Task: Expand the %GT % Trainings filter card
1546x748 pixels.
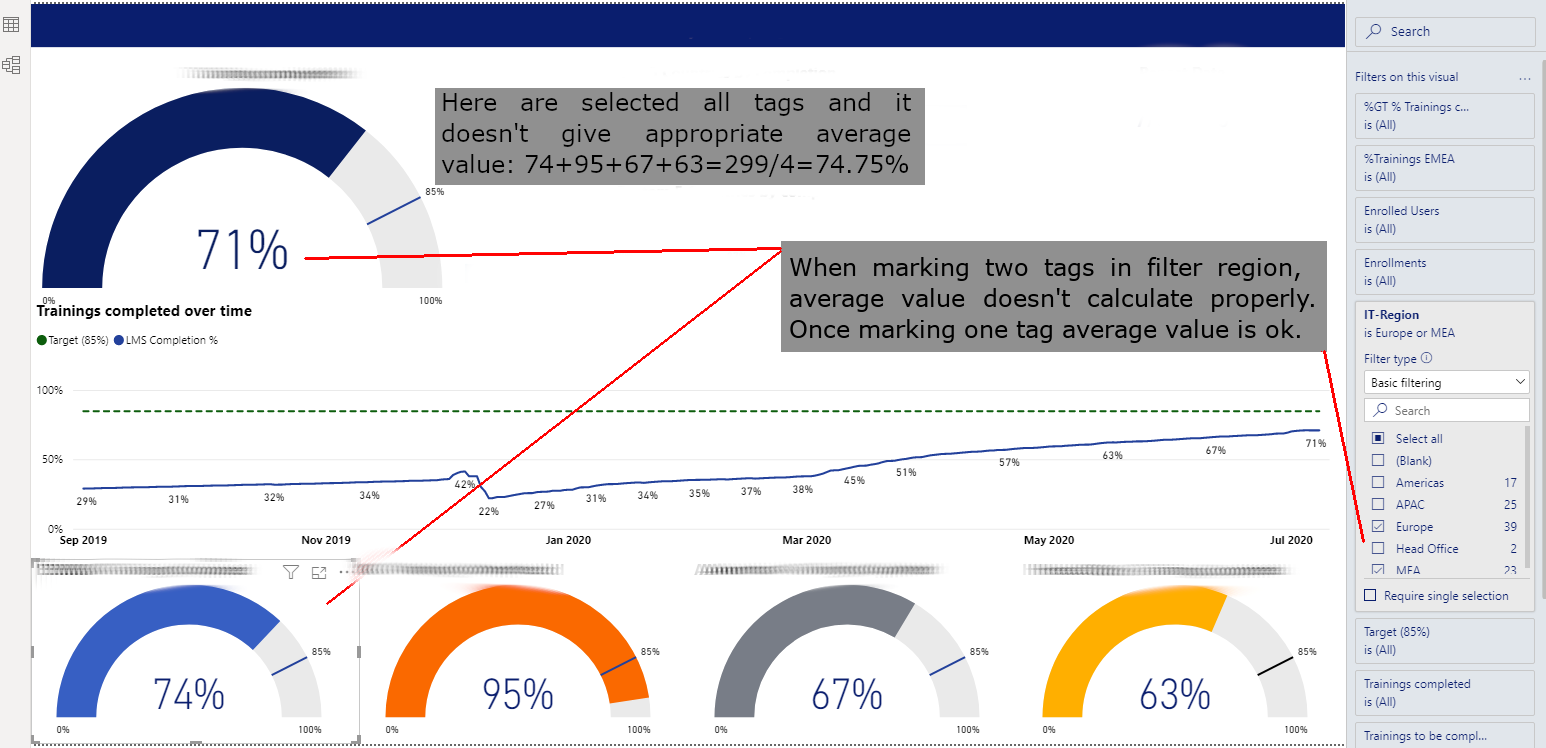Action: [1445, 115]
